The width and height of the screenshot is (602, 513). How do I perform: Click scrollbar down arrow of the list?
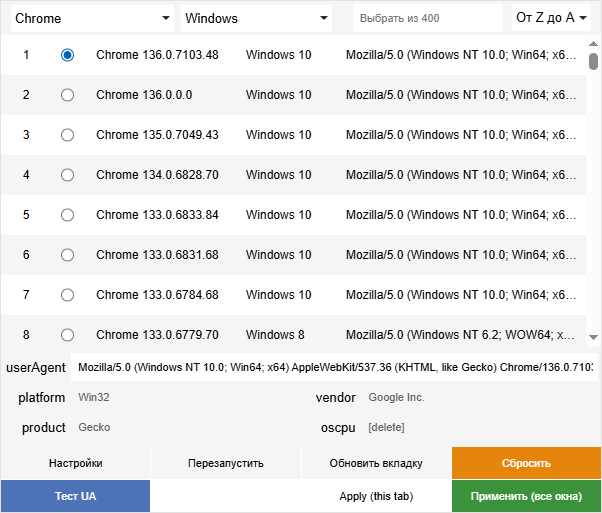tap(593, 337)
